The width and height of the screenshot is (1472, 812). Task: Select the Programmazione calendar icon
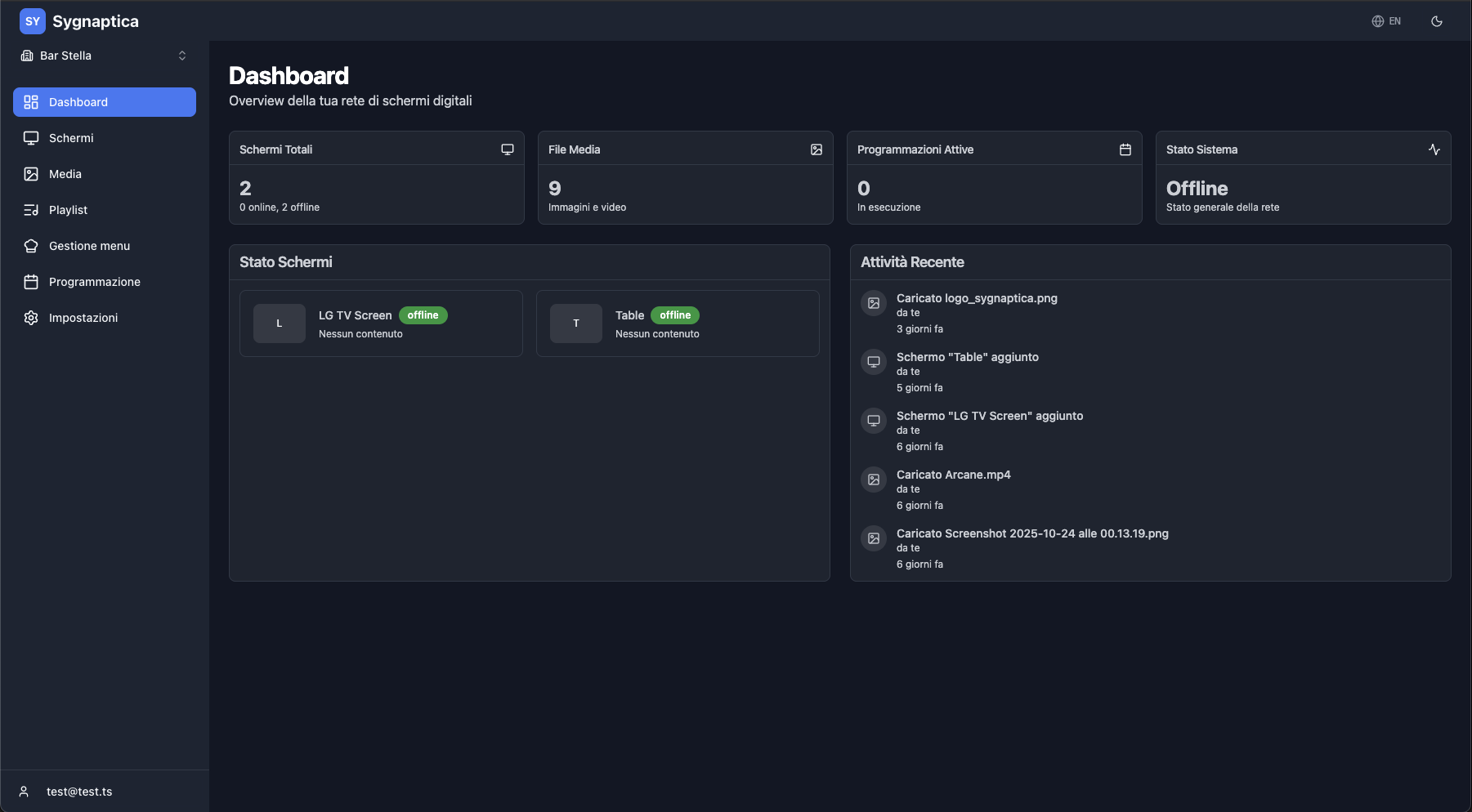click(30, 282)
